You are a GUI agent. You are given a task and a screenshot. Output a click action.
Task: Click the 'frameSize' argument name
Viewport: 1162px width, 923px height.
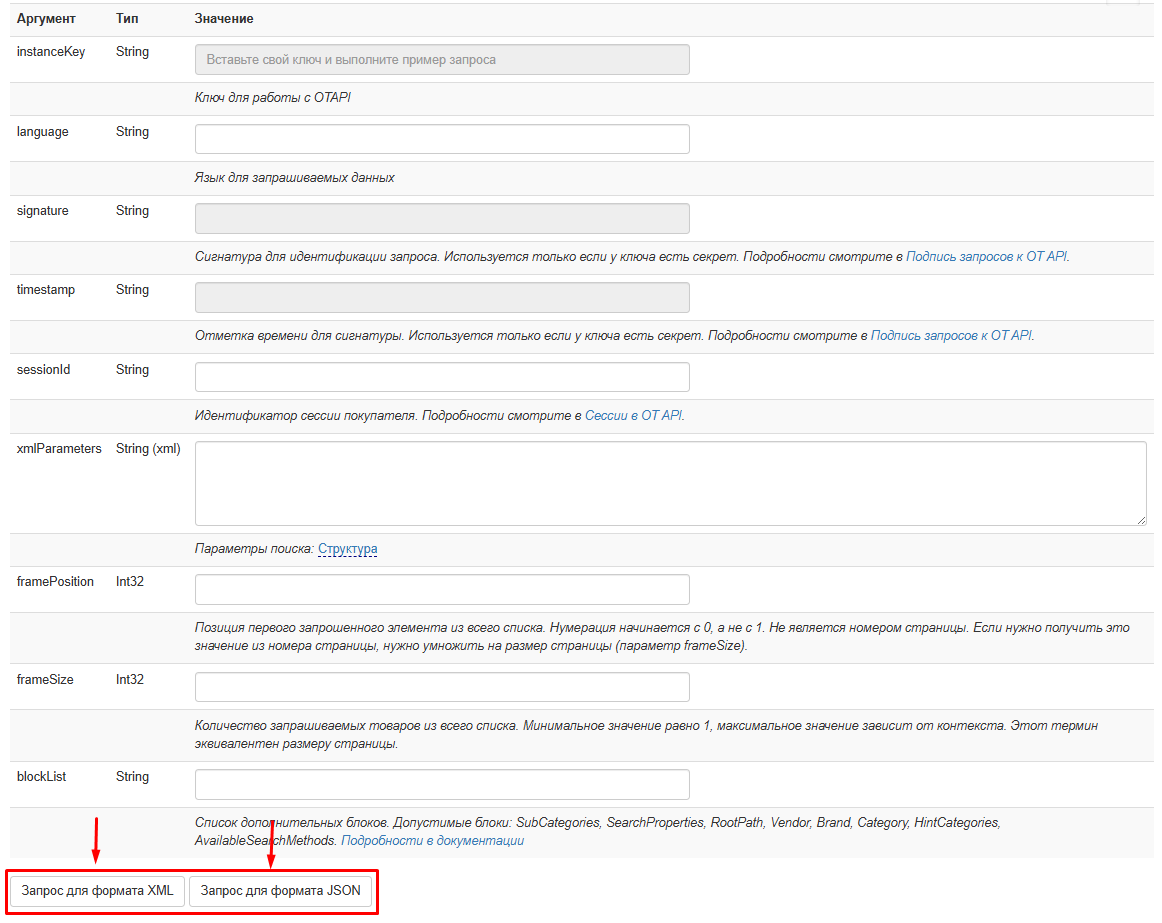coord(45,680)
